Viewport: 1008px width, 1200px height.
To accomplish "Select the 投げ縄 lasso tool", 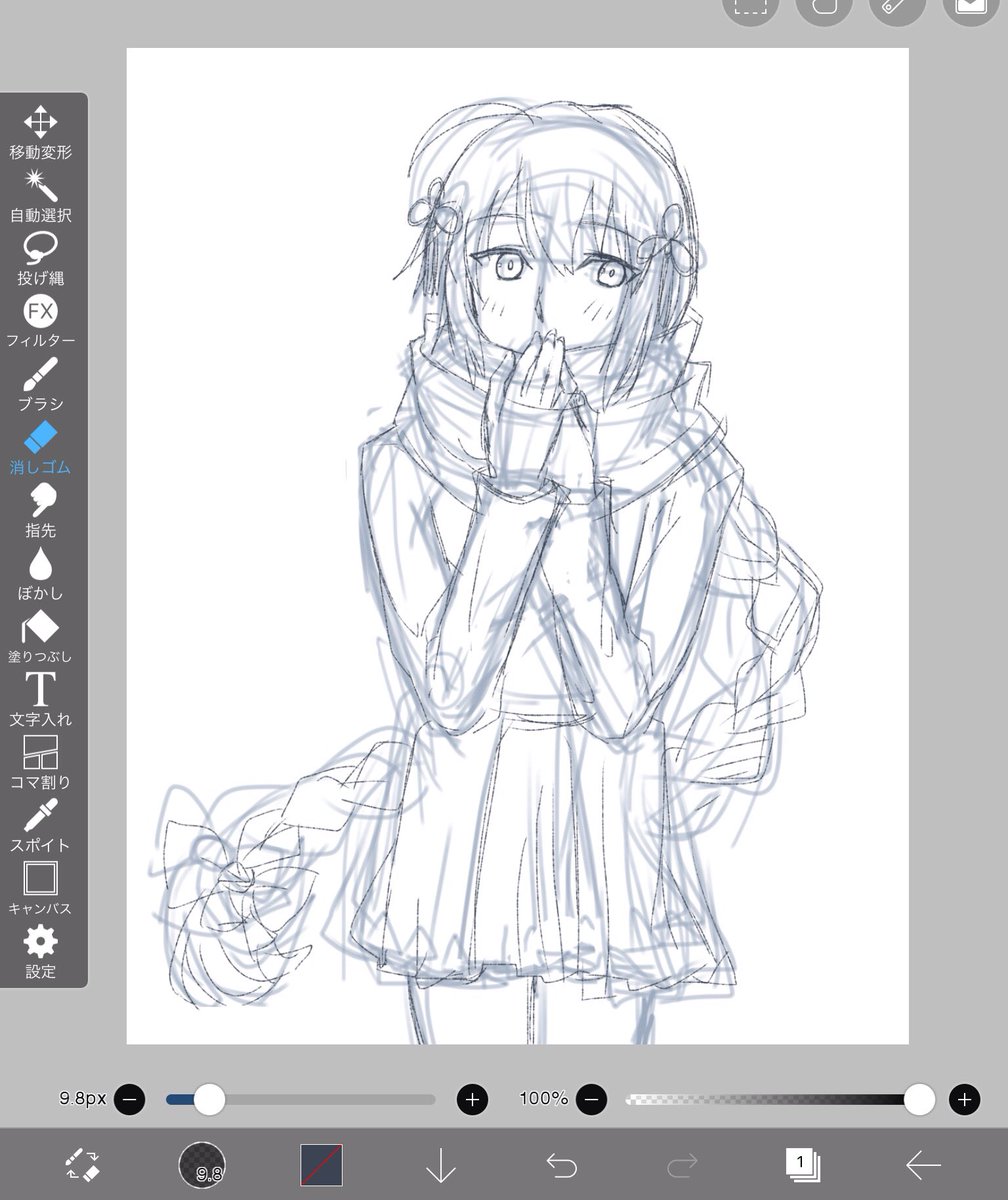I will [41, 258].
